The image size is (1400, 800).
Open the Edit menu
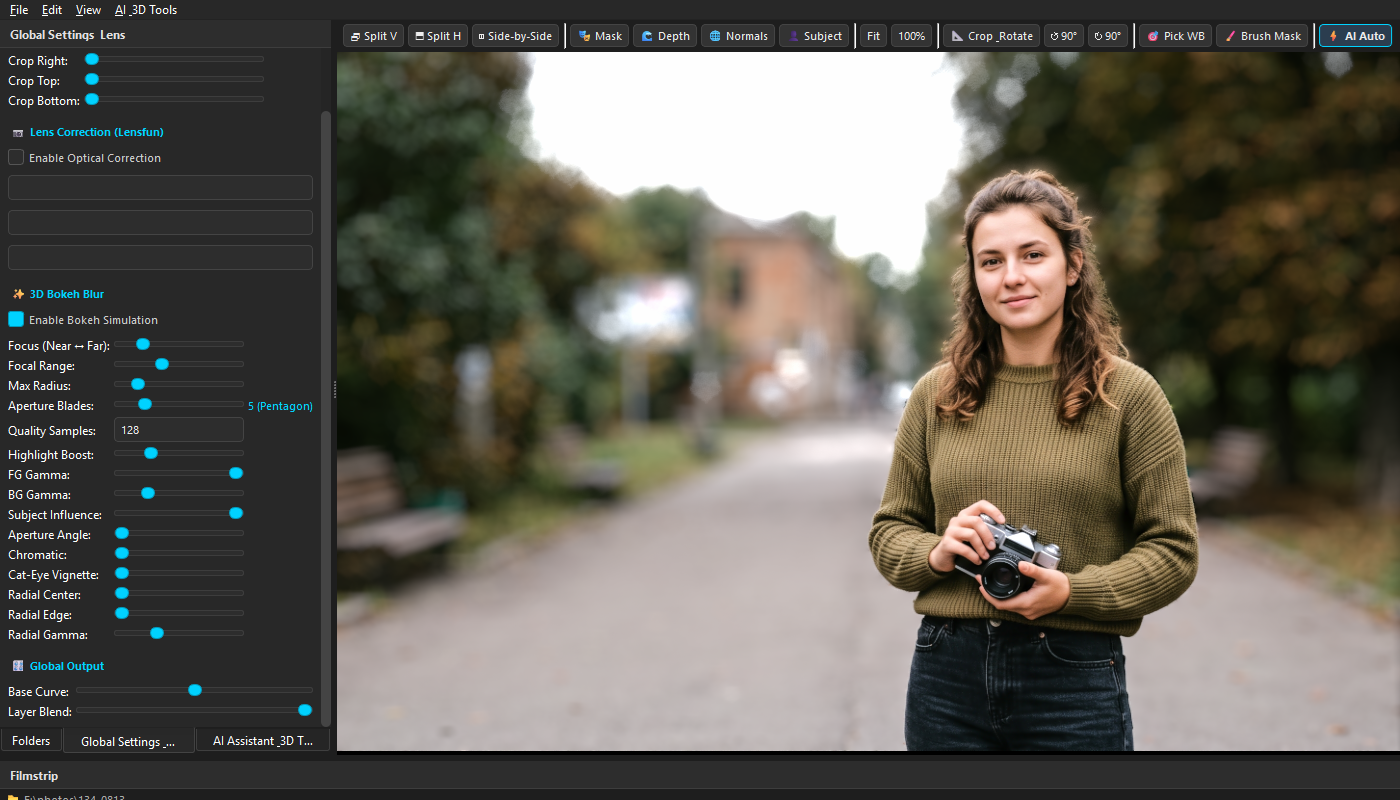tap(52, 10)
